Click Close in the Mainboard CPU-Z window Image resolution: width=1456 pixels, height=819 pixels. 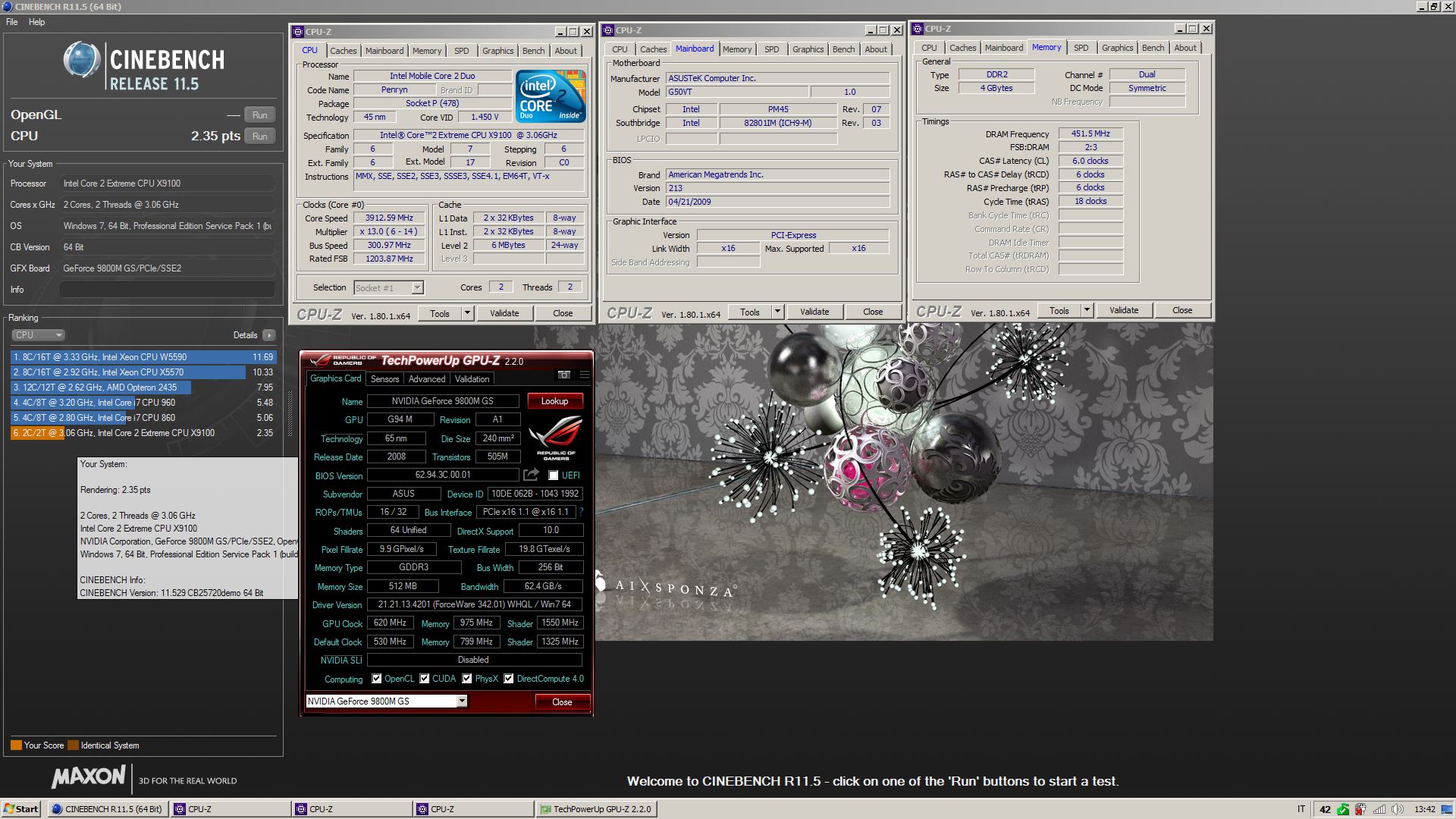click(873, 312)
